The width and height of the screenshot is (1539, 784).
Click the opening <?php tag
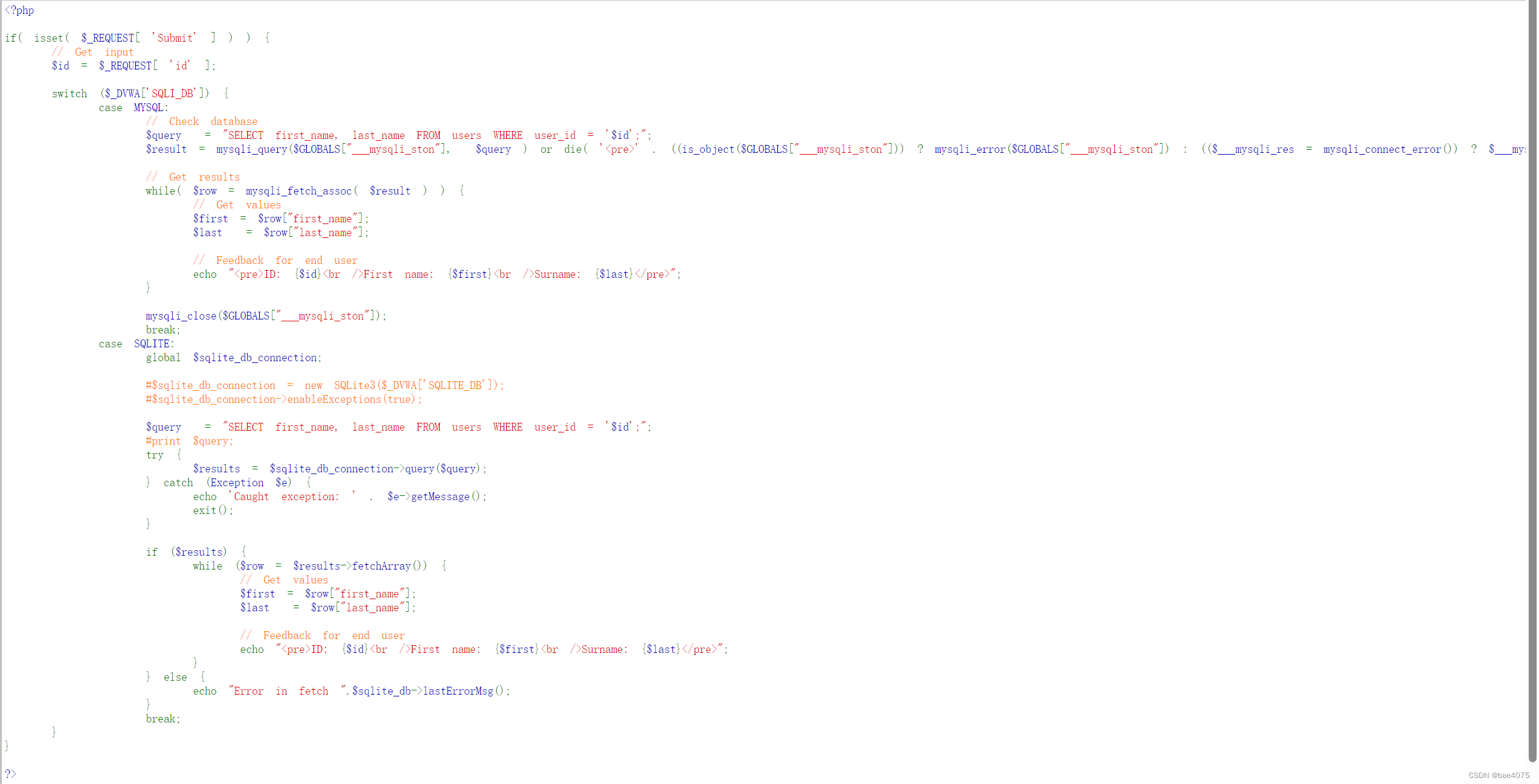pyautogui.click(x=19, y=10)
